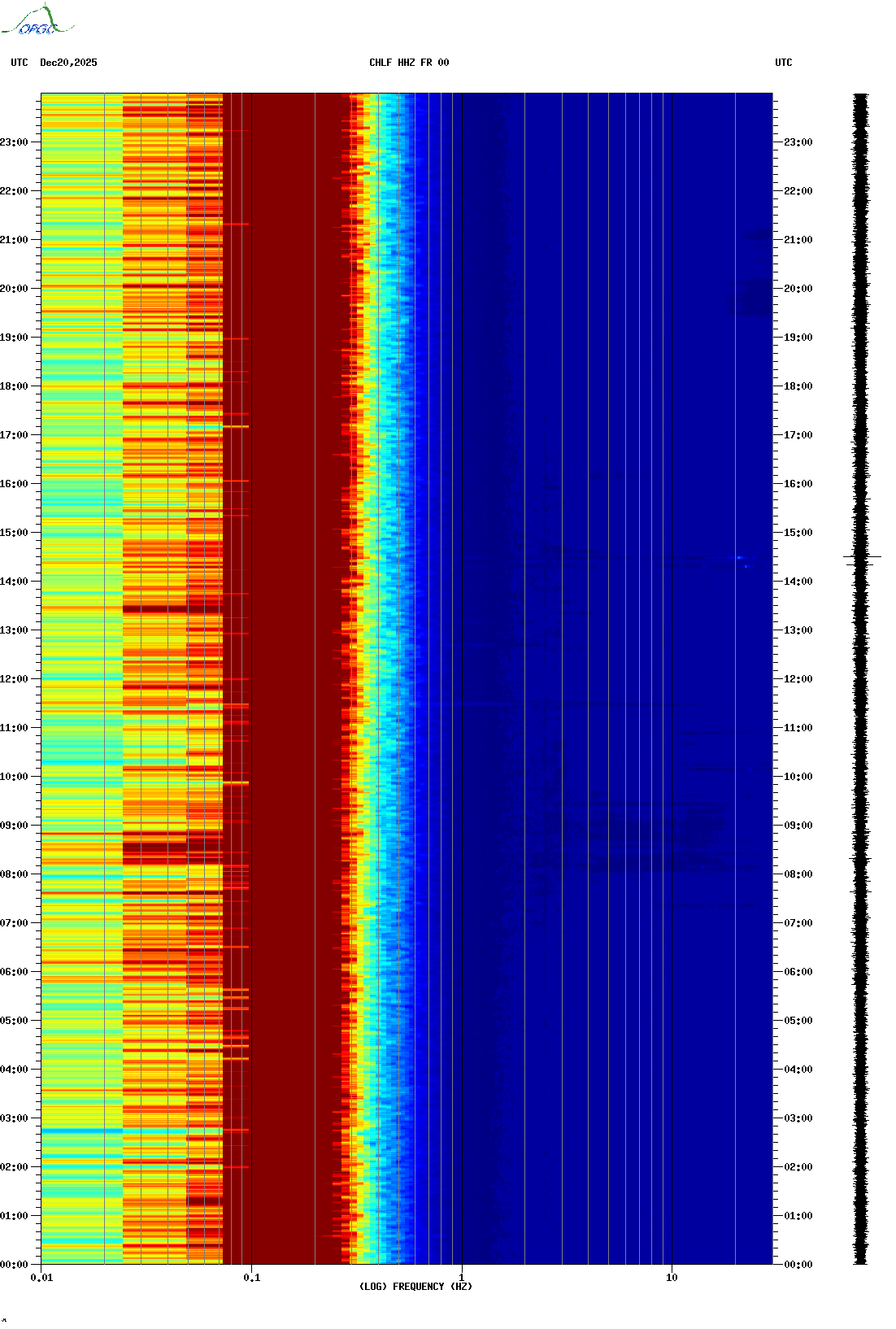Click the 10 Hz frequency axis label

click(x=672, y=1278)
